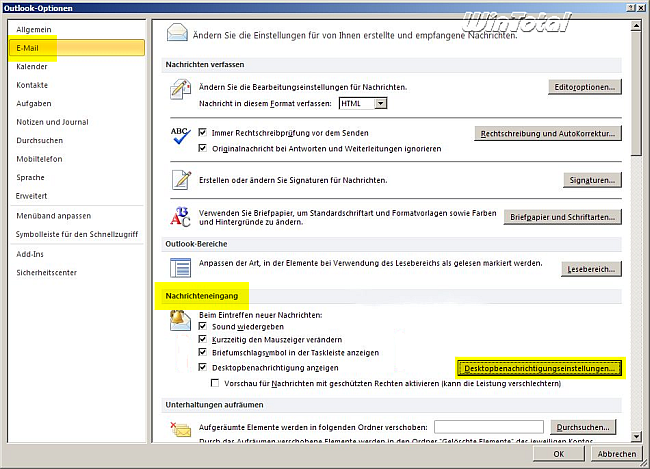Open Menüband anpassen category

point(77,216)
